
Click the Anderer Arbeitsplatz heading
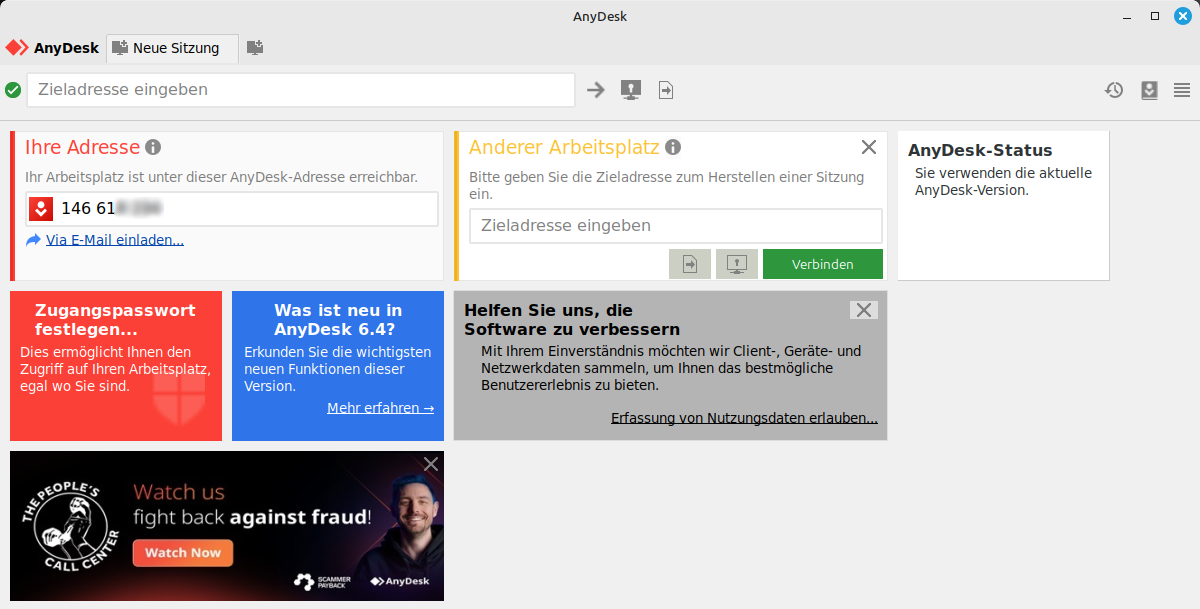click(x=564, y=147)
